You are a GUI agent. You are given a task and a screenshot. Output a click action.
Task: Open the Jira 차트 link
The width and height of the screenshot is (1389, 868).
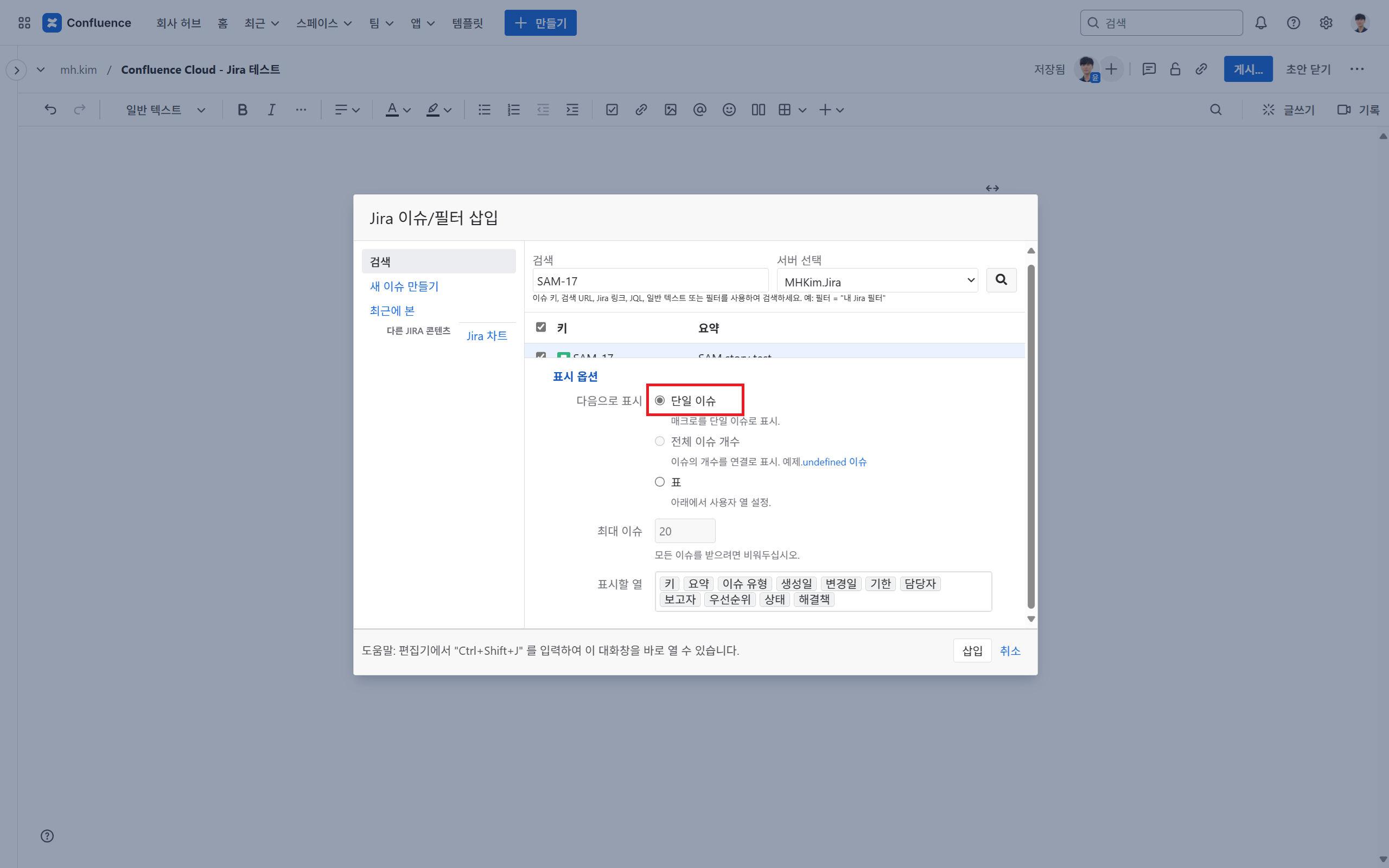[x=487, y=336]
